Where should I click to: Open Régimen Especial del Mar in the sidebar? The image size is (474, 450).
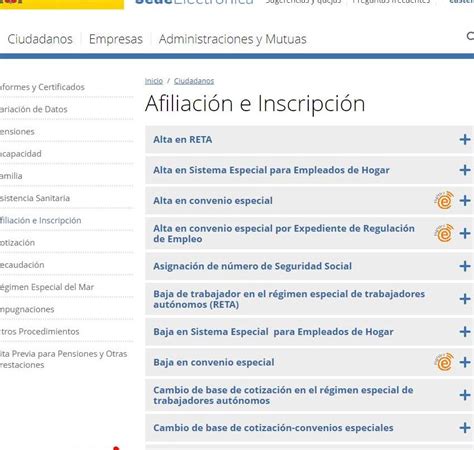coord(47,287)
